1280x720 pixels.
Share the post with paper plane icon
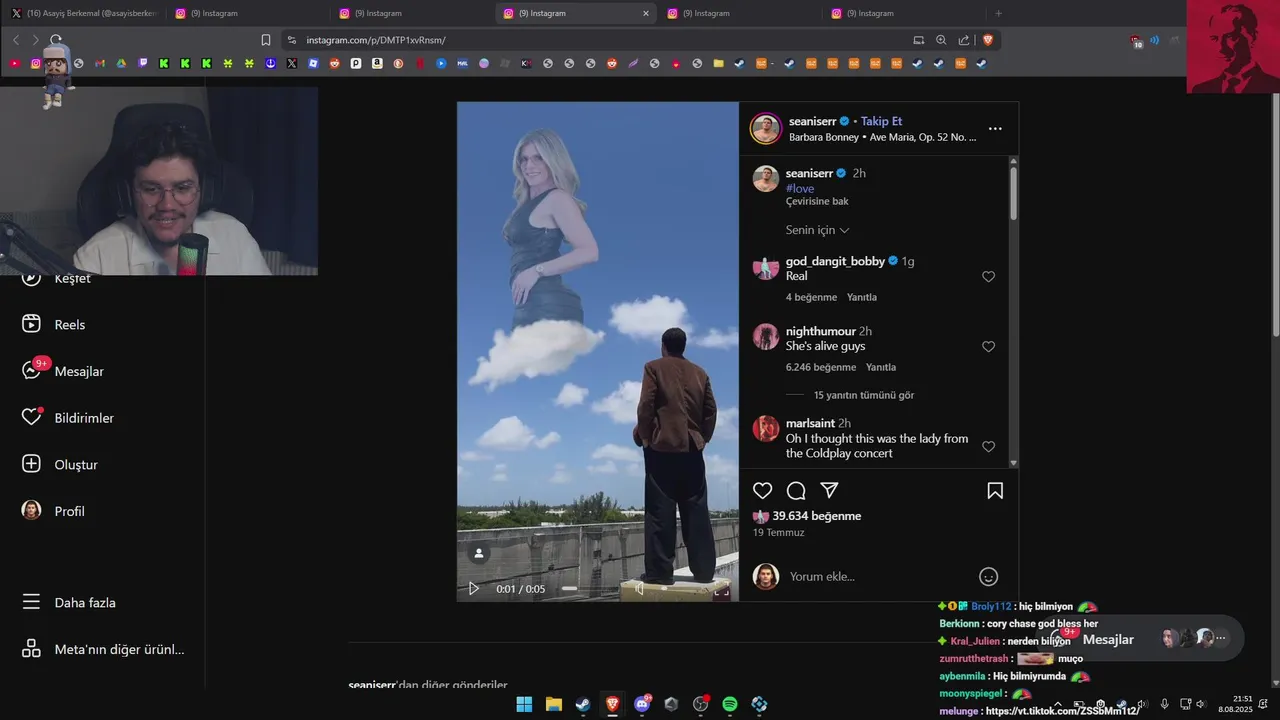(x=829, y=490)
